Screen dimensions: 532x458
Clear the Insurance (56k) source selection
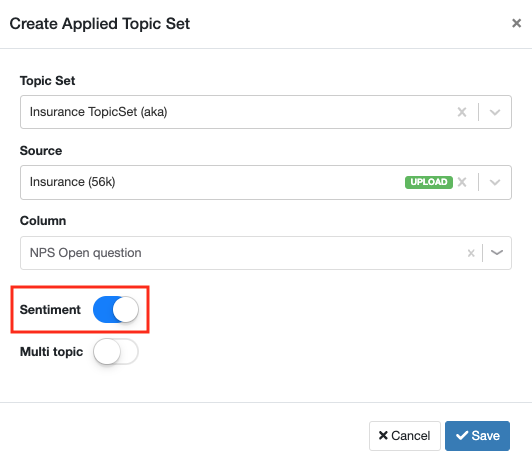tap(462, 182)
